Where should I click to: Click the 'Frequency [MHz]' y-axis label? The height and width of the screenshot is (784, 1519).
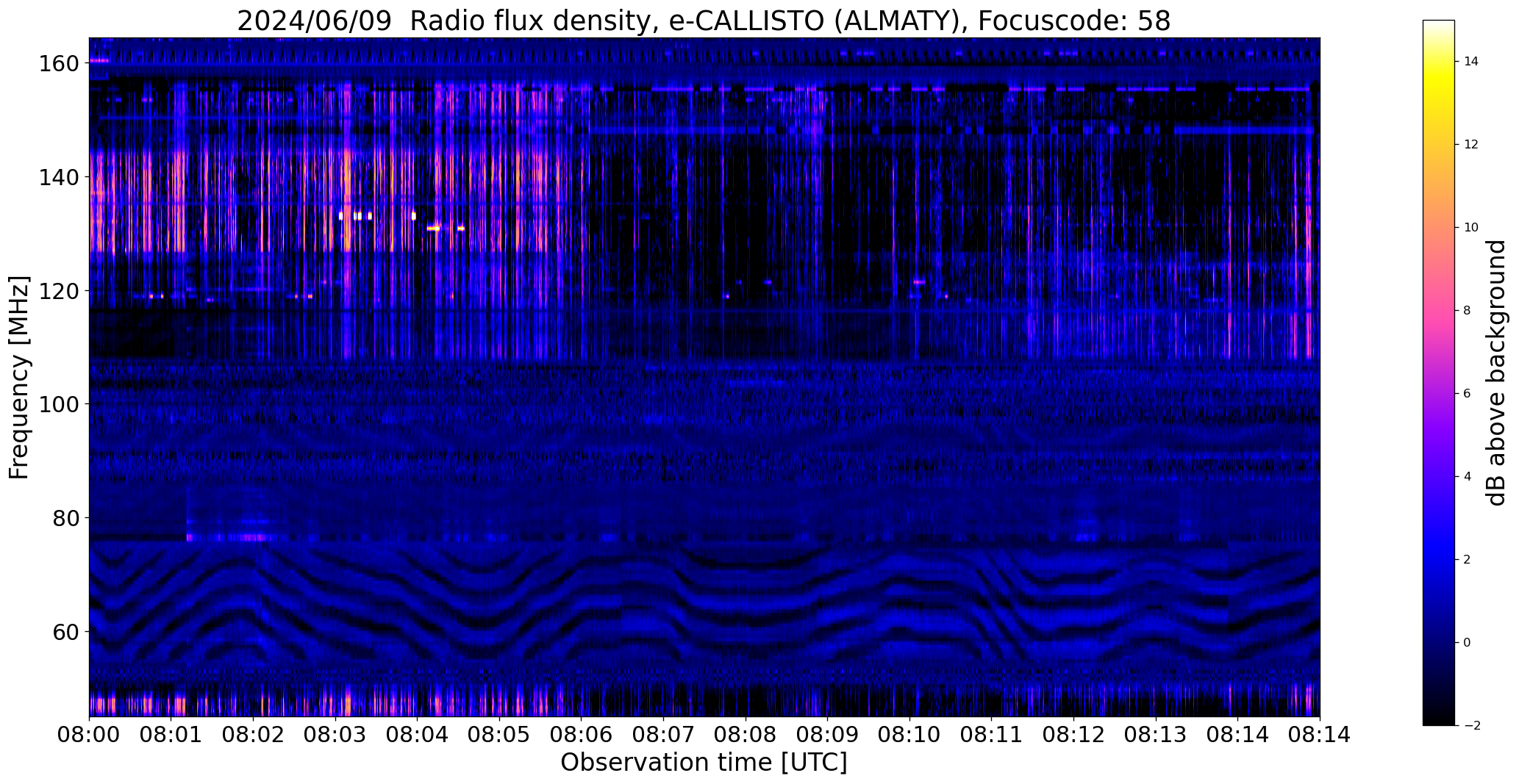coord(19,378)
